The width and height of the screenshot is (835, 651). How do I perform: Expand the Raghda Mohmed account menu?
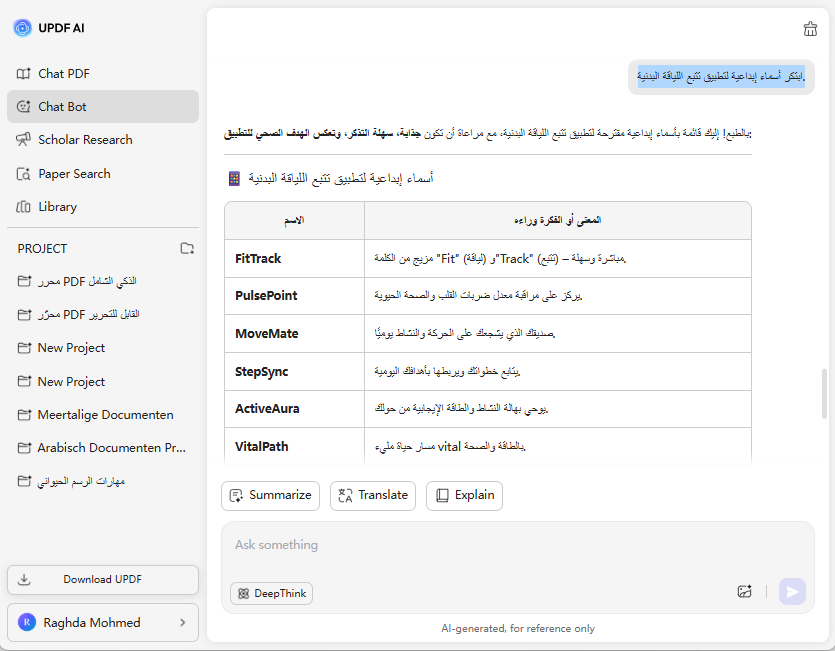pyautogui.click(x=102, y=622)
